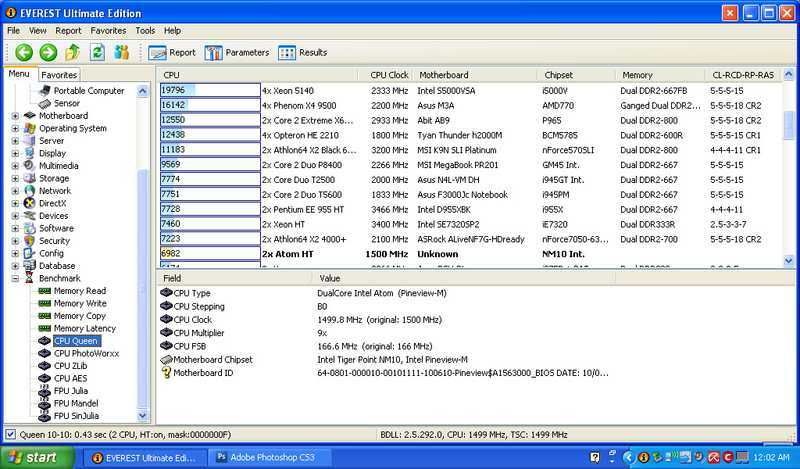This screenshot has width=800, height=469.
Task: Select Memory Read benchmark
Action: pos(80,291)
